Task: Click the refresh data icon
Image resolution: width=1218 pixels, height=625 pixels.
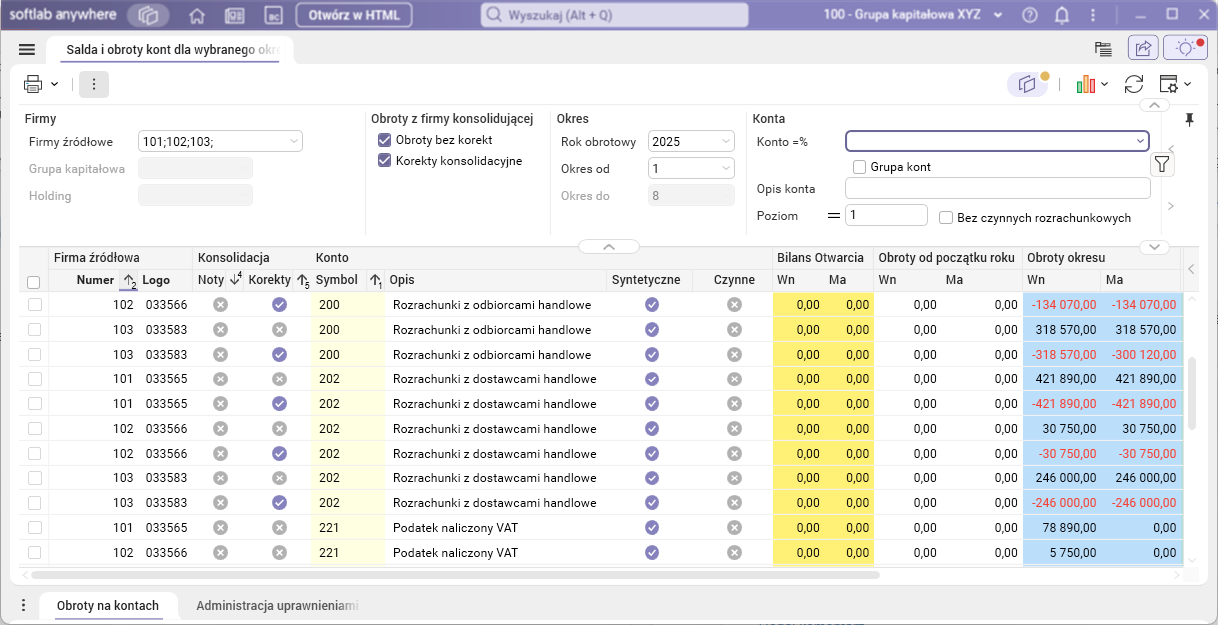Action: (1134, 85)
